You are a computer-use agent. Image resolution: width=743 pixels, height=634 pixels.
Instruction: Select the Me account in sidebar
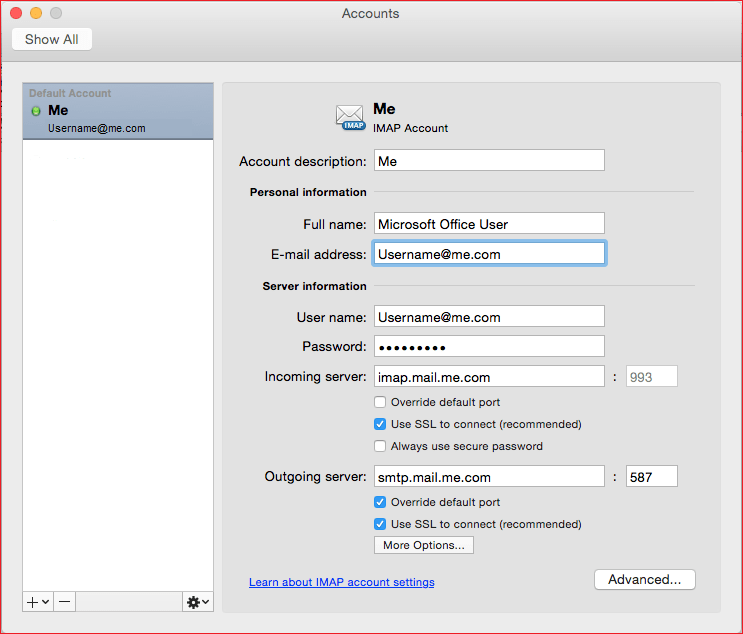(118, 111)
